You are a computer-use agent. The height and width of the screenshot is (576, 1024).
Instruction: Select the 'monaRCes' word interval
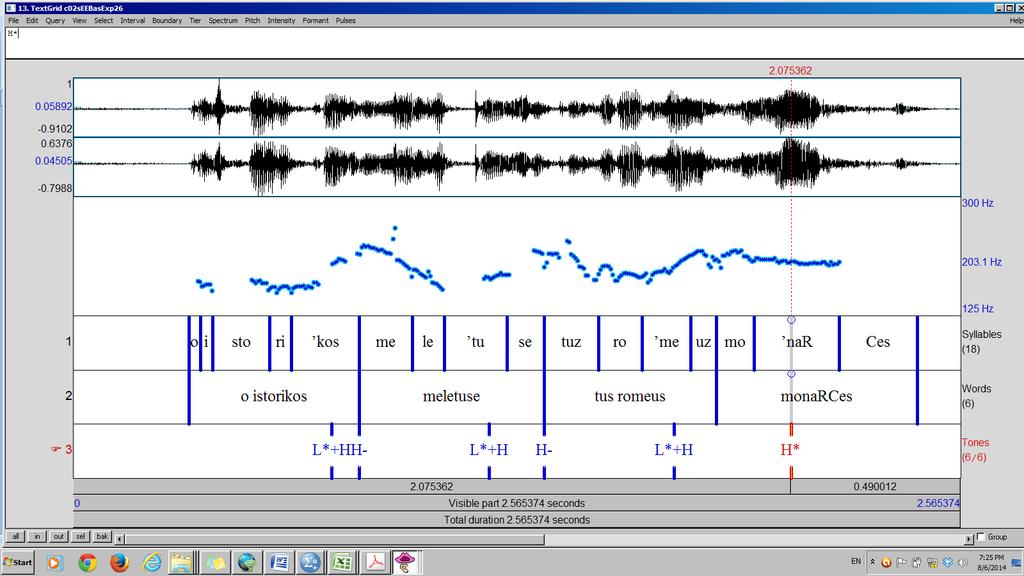coord(816,396)
